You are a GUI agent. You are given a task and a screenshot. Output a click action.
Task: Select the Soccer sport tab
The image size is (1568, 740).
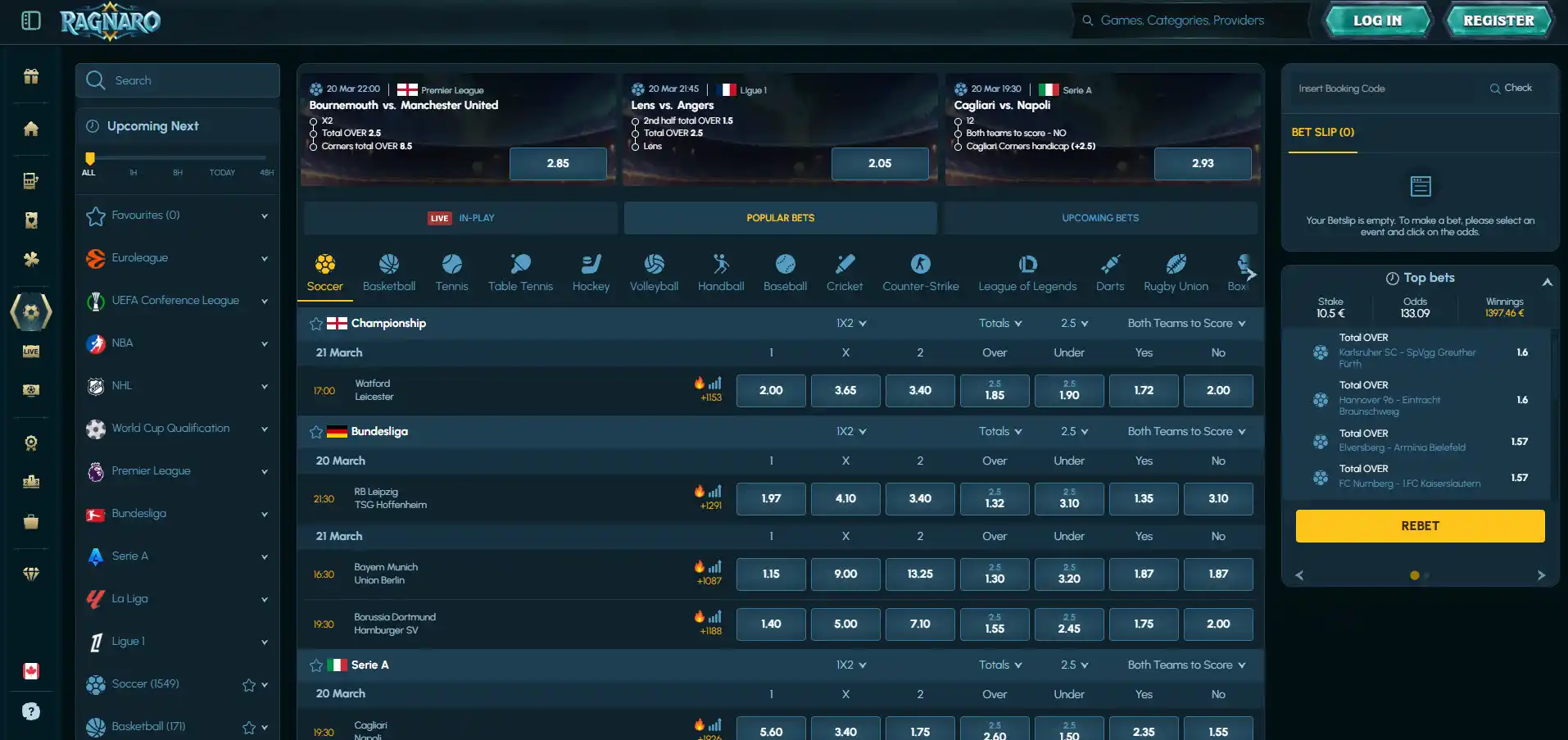325,273
